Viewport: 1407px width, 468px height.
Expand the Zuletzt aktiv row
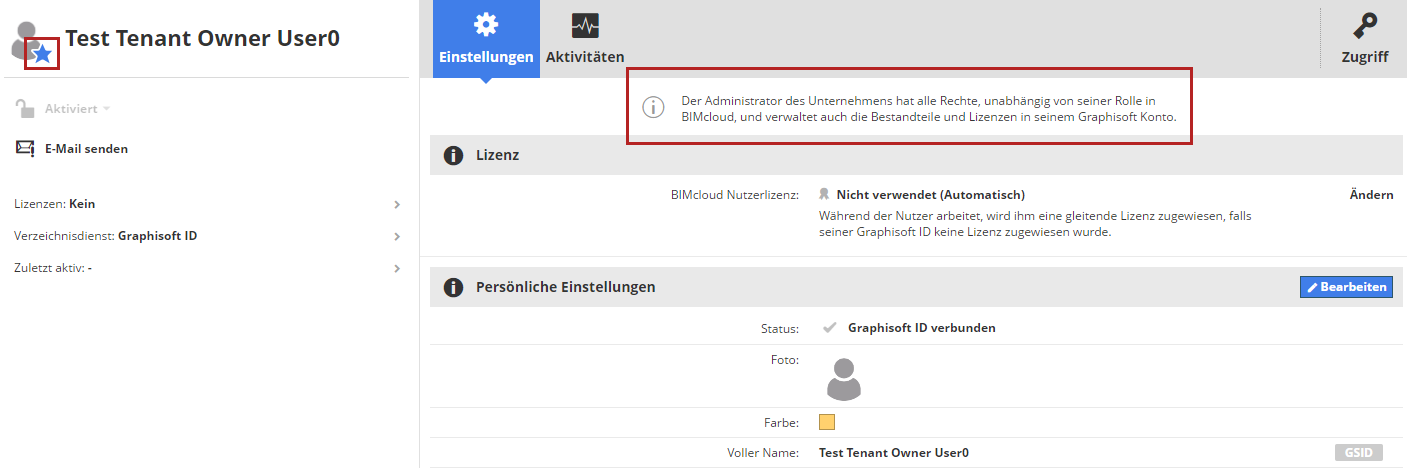[397, 269]
